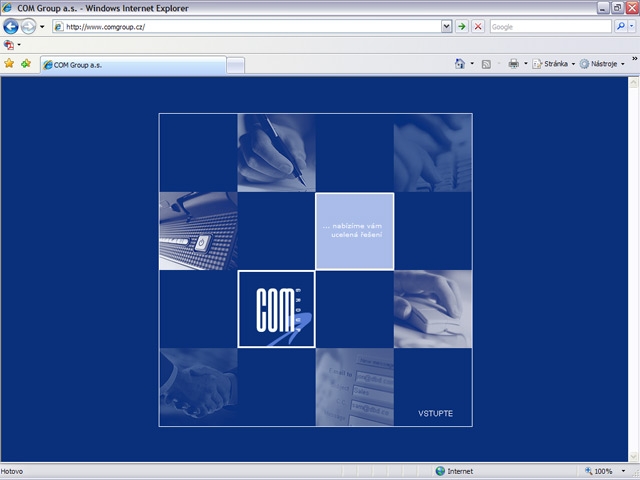The height and width of the screenshot is (480, 640).
Task: Click the Internet security zone indicator
Action: pos(454,471)
